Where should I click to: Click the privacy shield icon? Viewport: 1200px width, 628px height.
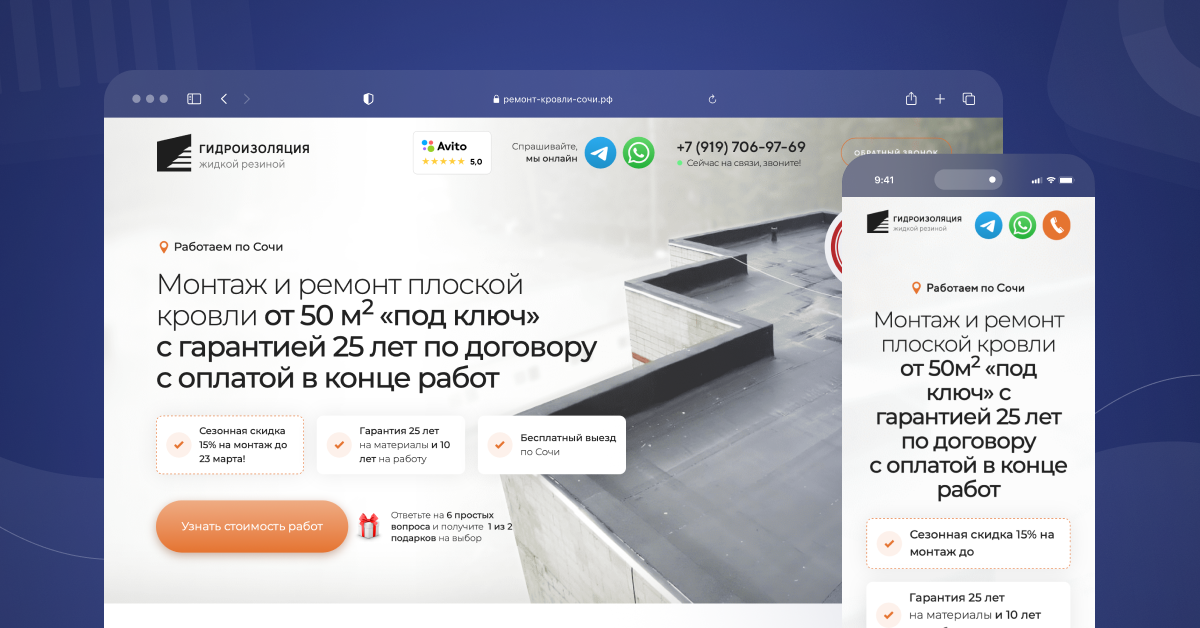point(368,99)
